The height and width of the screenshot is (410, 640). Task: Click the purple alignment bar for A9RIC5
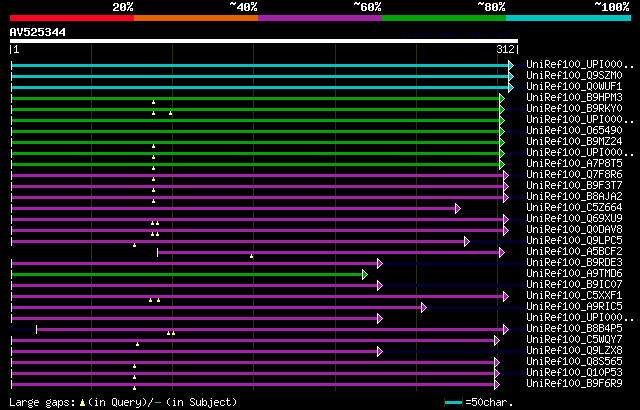click(x=216, y=308)
